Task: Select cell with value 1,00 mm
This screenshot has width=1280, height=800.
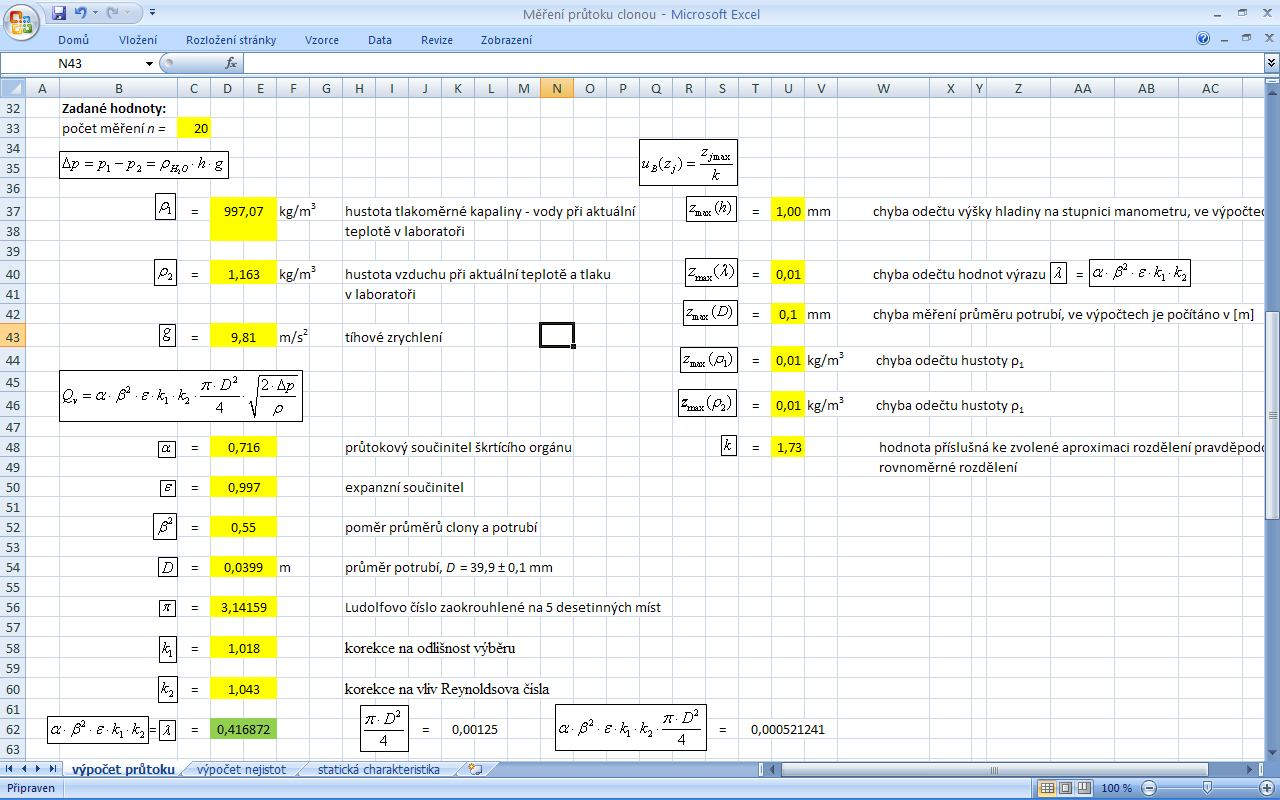Action: (788, 211)
